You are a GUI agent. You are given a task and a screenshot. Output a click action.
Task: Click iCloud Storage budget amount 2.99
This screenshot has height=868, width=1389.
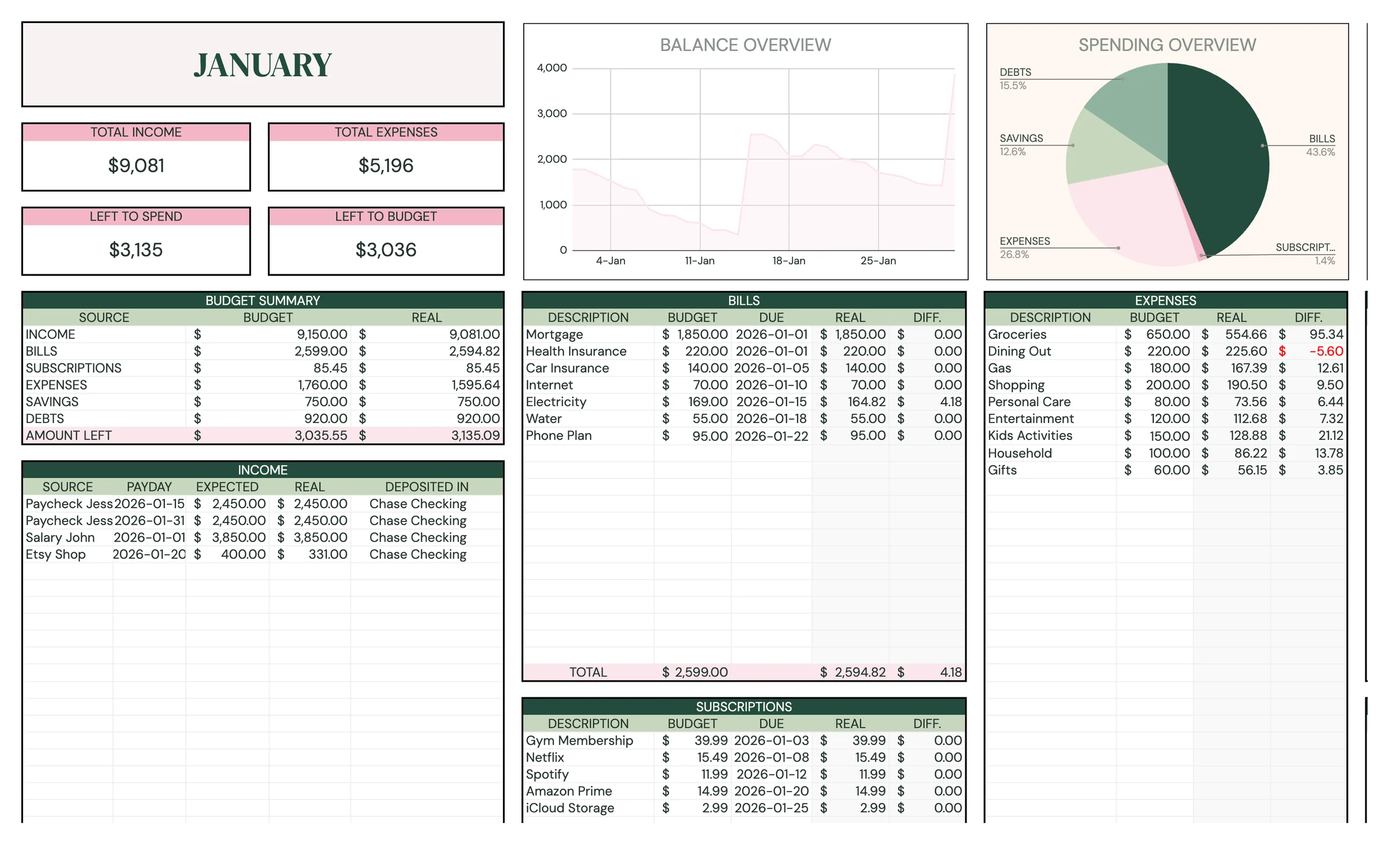(715, 808)
